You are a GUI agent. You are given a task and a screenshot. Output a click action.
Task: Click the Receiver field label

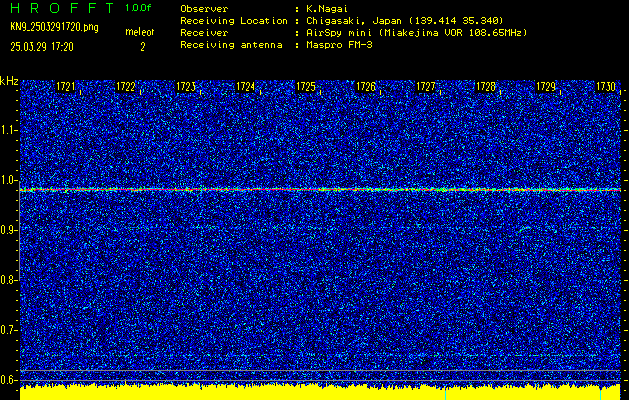204,32
